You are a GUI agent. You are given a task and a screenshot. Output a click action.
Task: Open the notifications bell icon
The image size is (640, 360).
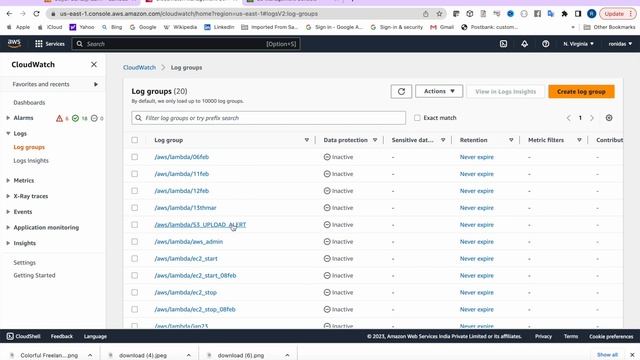(524, 44)
